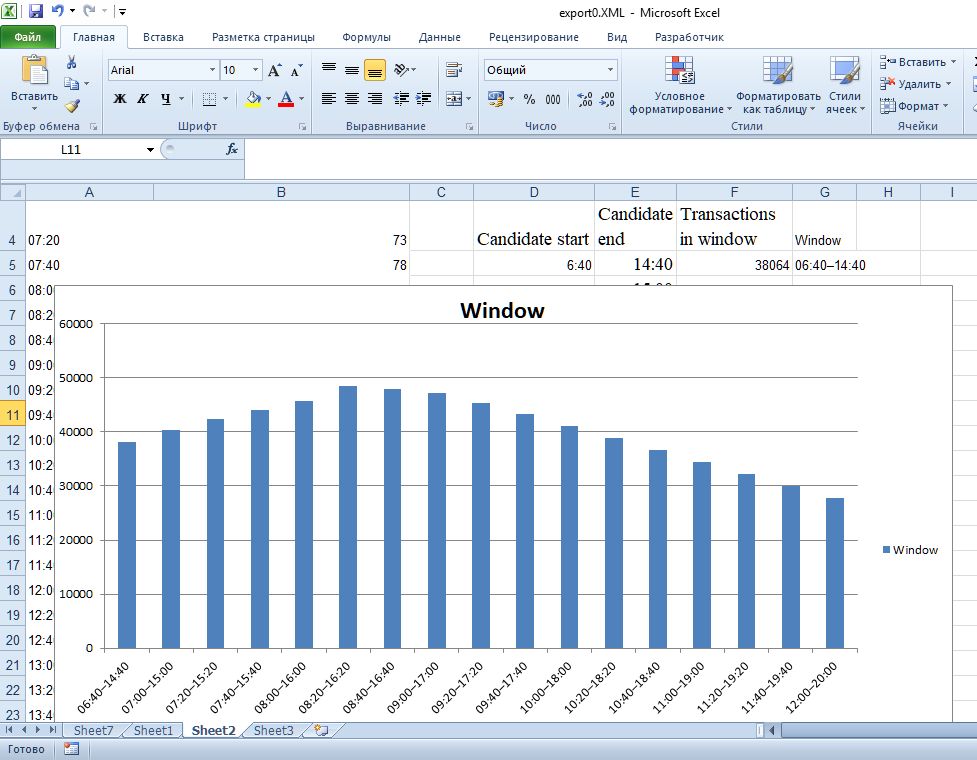Switch to Sheet3 worksheet tab
Image resolution: width=977 pixels, height=760 pixels.
click(x=274, y=730)
